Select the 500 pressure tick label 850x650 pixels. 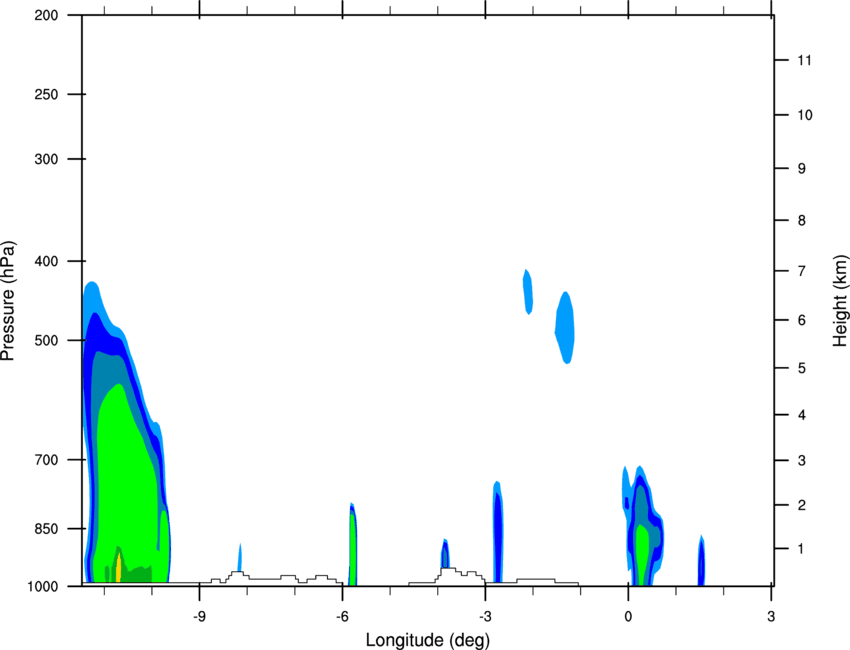(46, 340)
